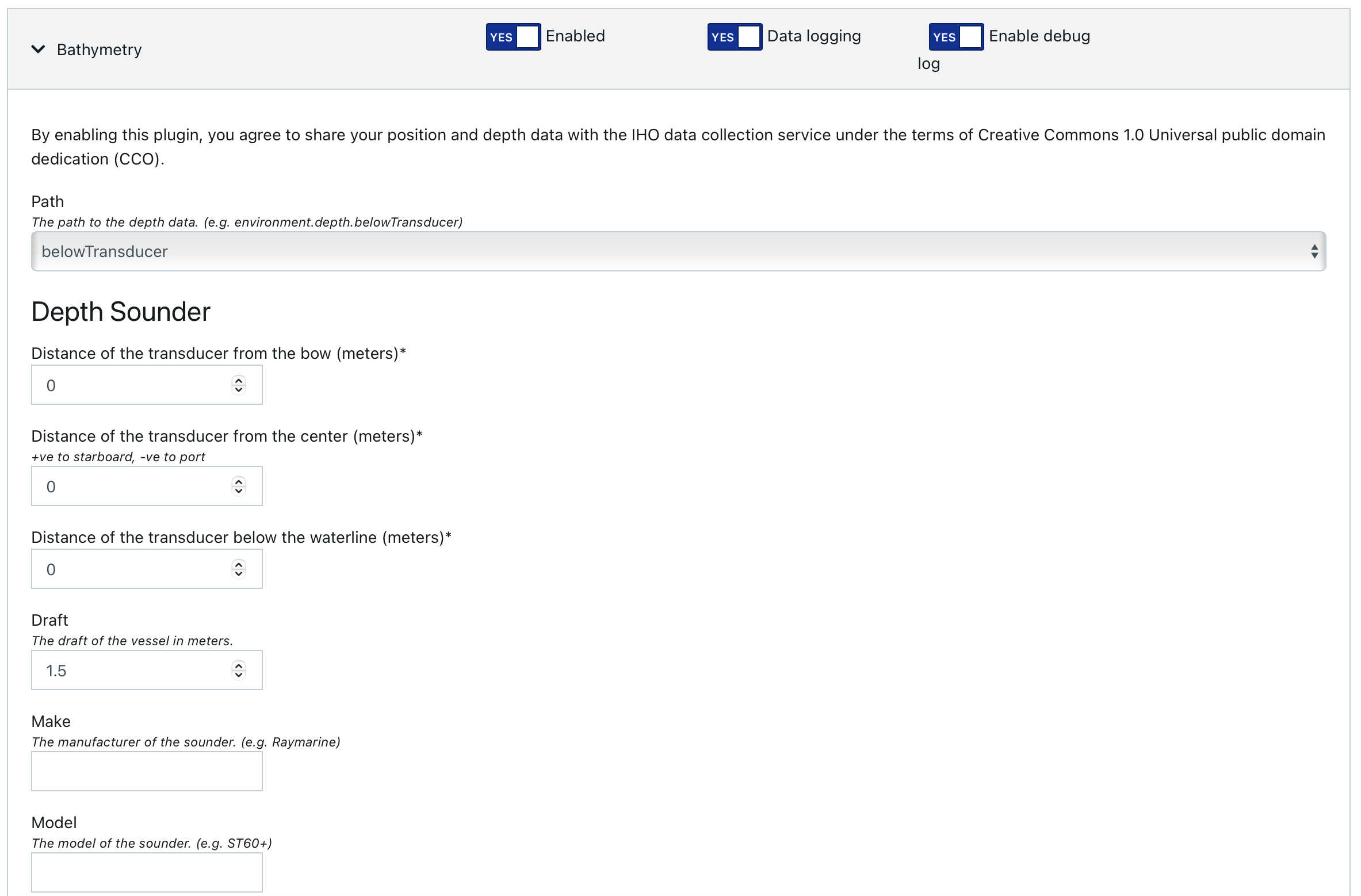
Task: Click the Model text field
Action: pyautogui.click(x=147, y=872)
